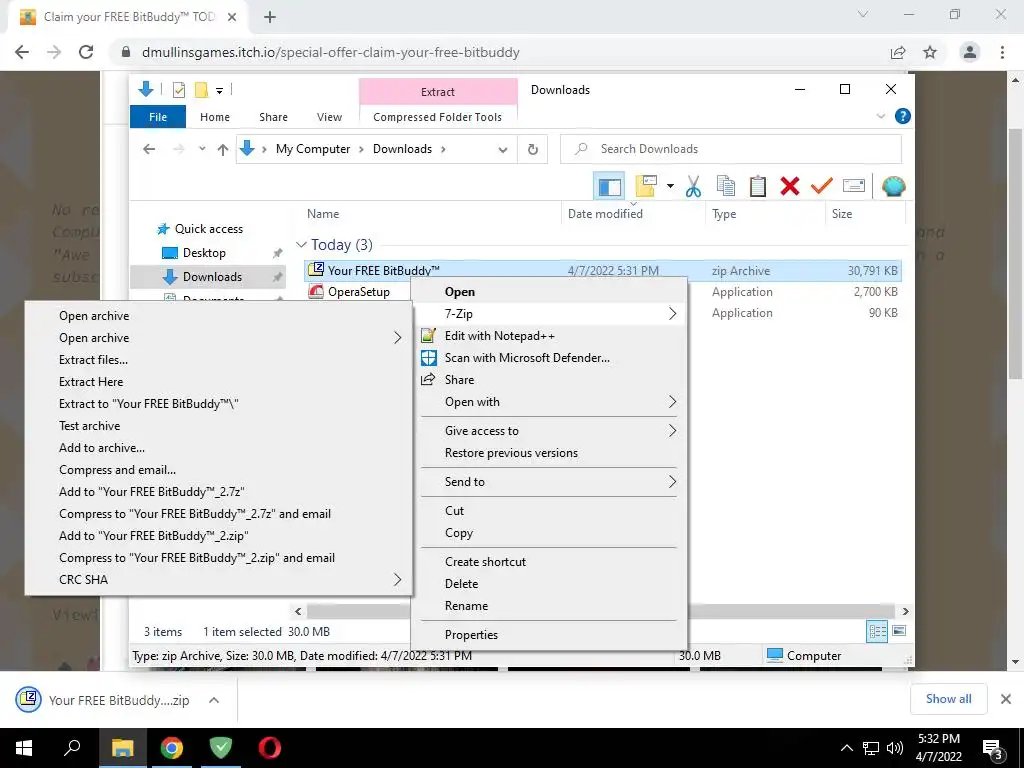The height and width of the screenshot is (768, 1024).
Task: Show hidden tray icons with the caret
Action: [x=846, y=748]
